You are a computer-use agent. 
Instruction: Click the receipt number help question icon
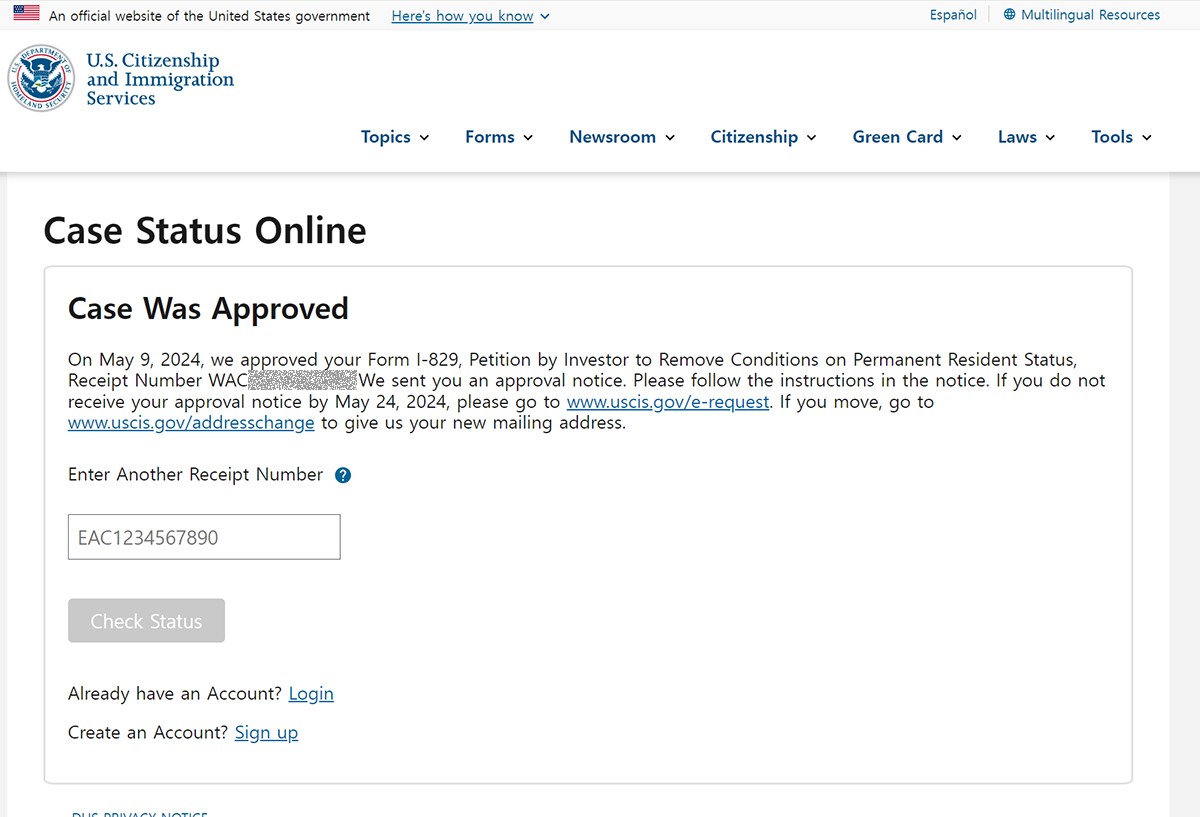pos(343,475)
